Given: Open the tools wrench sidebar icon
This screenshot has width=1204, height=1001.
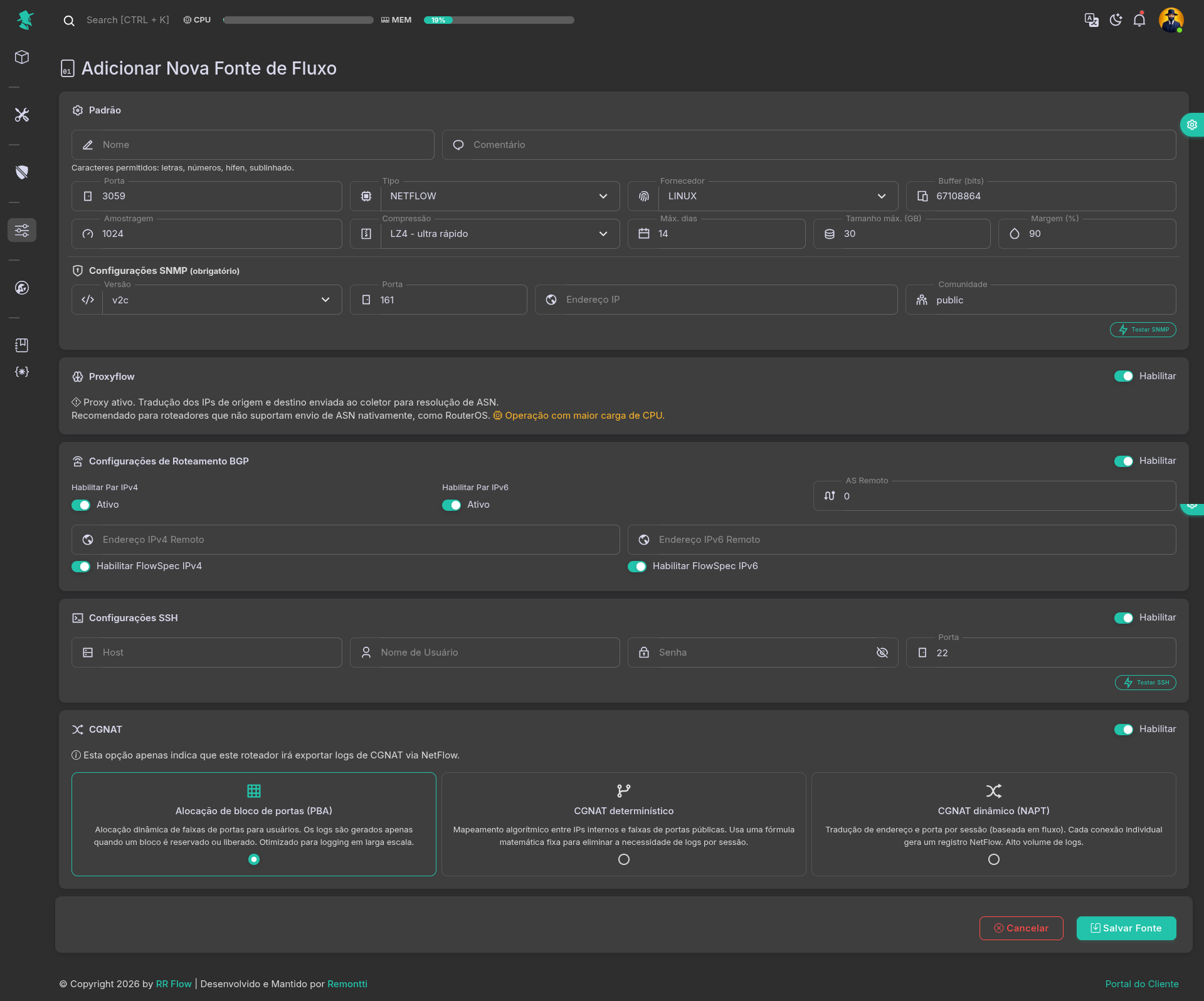Looking at the screenshot, I should point(22,115).
